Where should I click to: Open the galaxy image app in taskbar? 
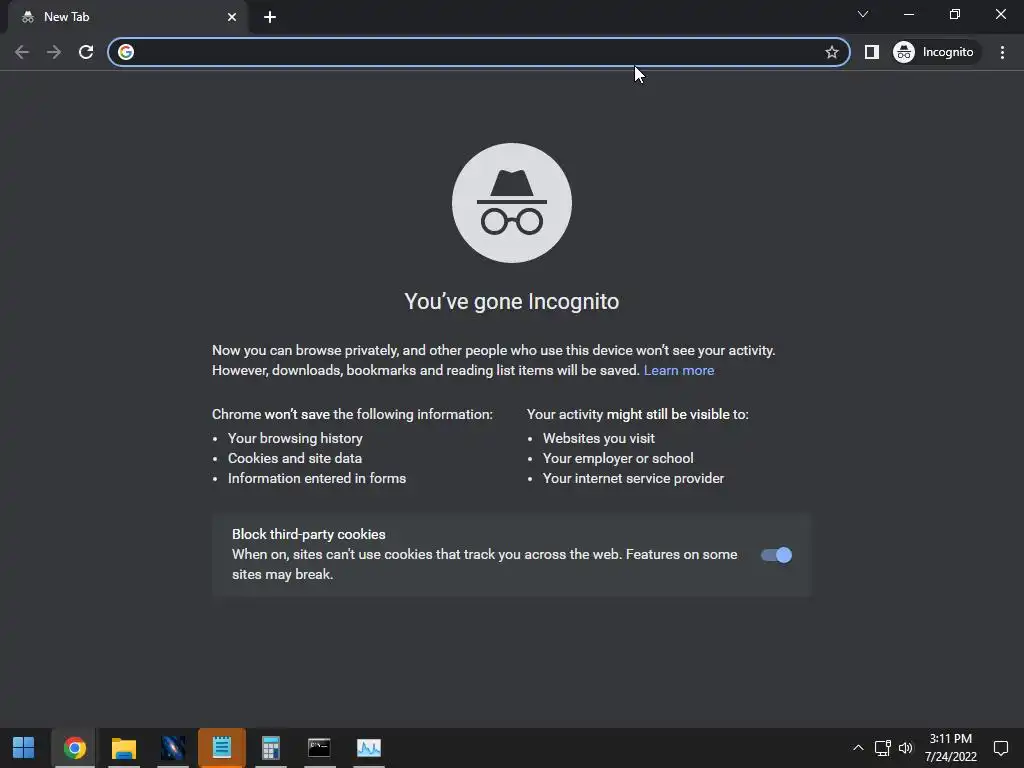(173, 748)
